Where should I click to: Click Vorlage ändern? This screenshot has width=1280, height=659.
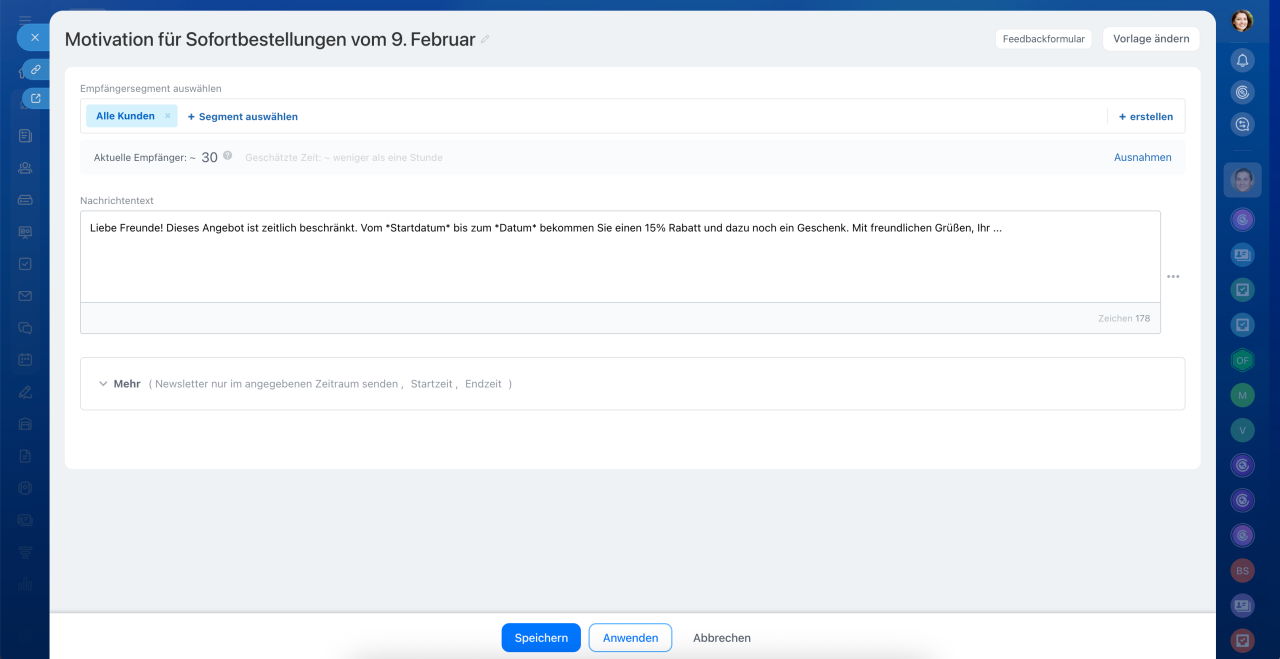pyautogui.click(x=1151, y=39)
